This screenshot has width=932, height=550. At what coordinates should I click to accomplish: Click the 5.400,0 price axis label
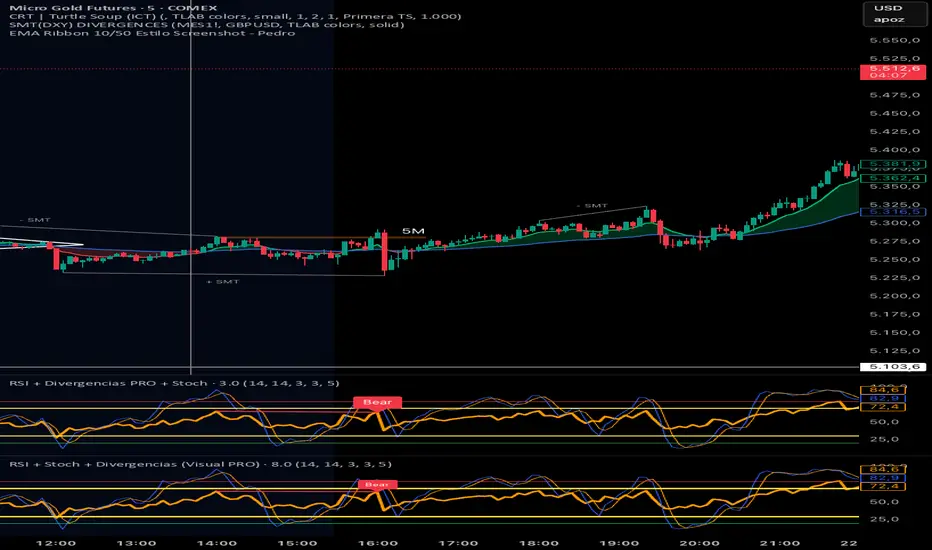(894, 150)
